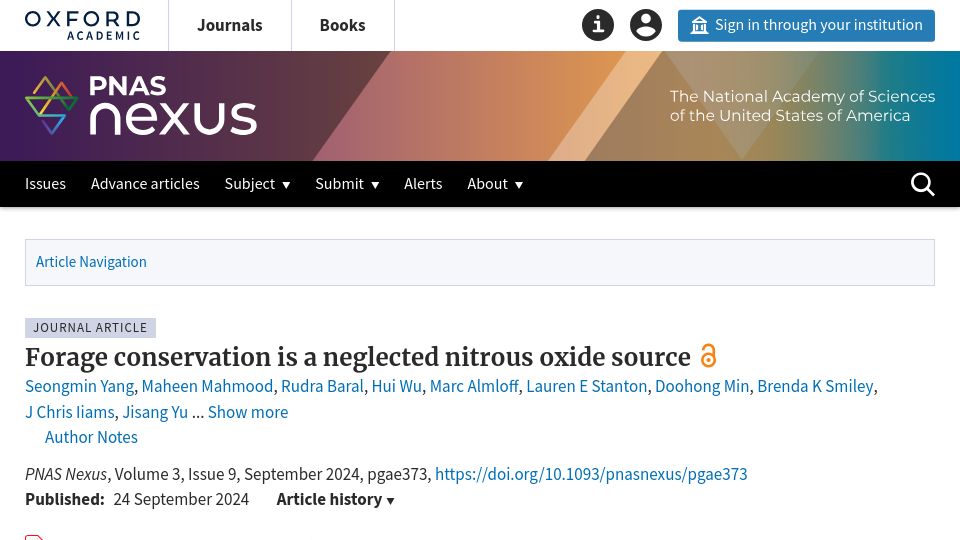Open author Lauren E Stanton's details
Screen dimensions: 960x540
pyautogui.click(x=587, y=386)
